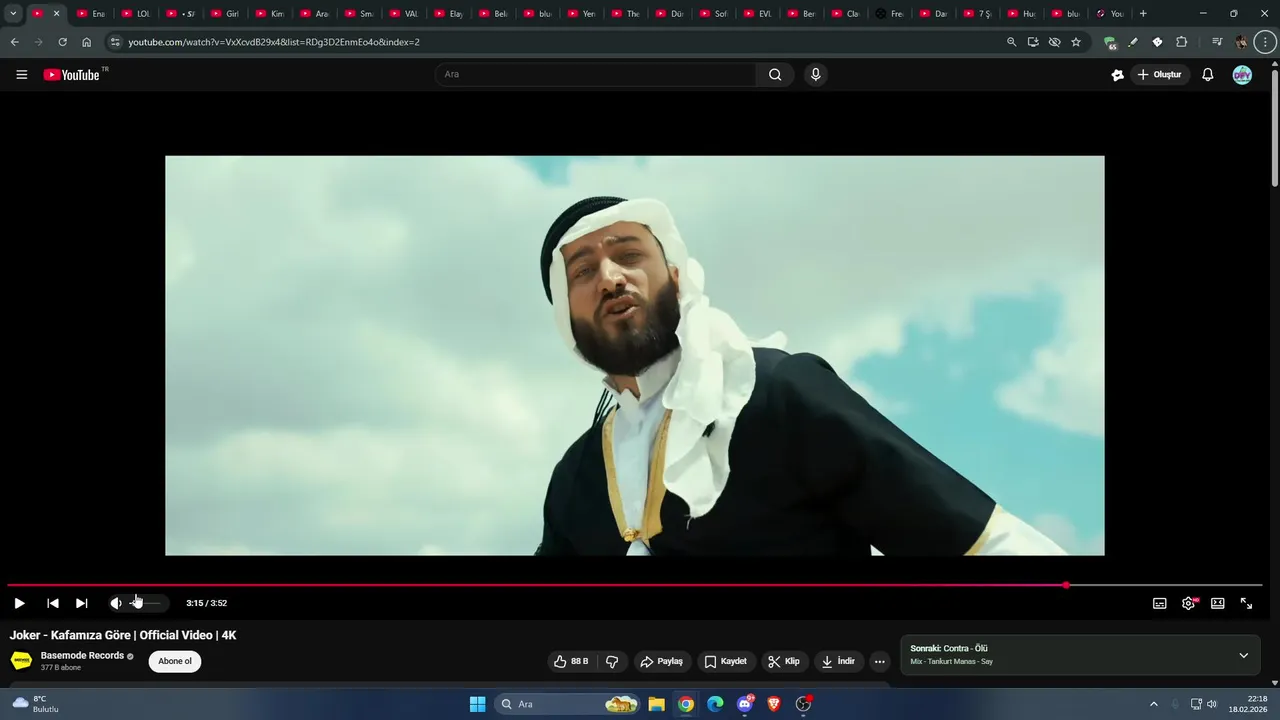Open Microsoft Edge from taskbar

tap(715, 704)
